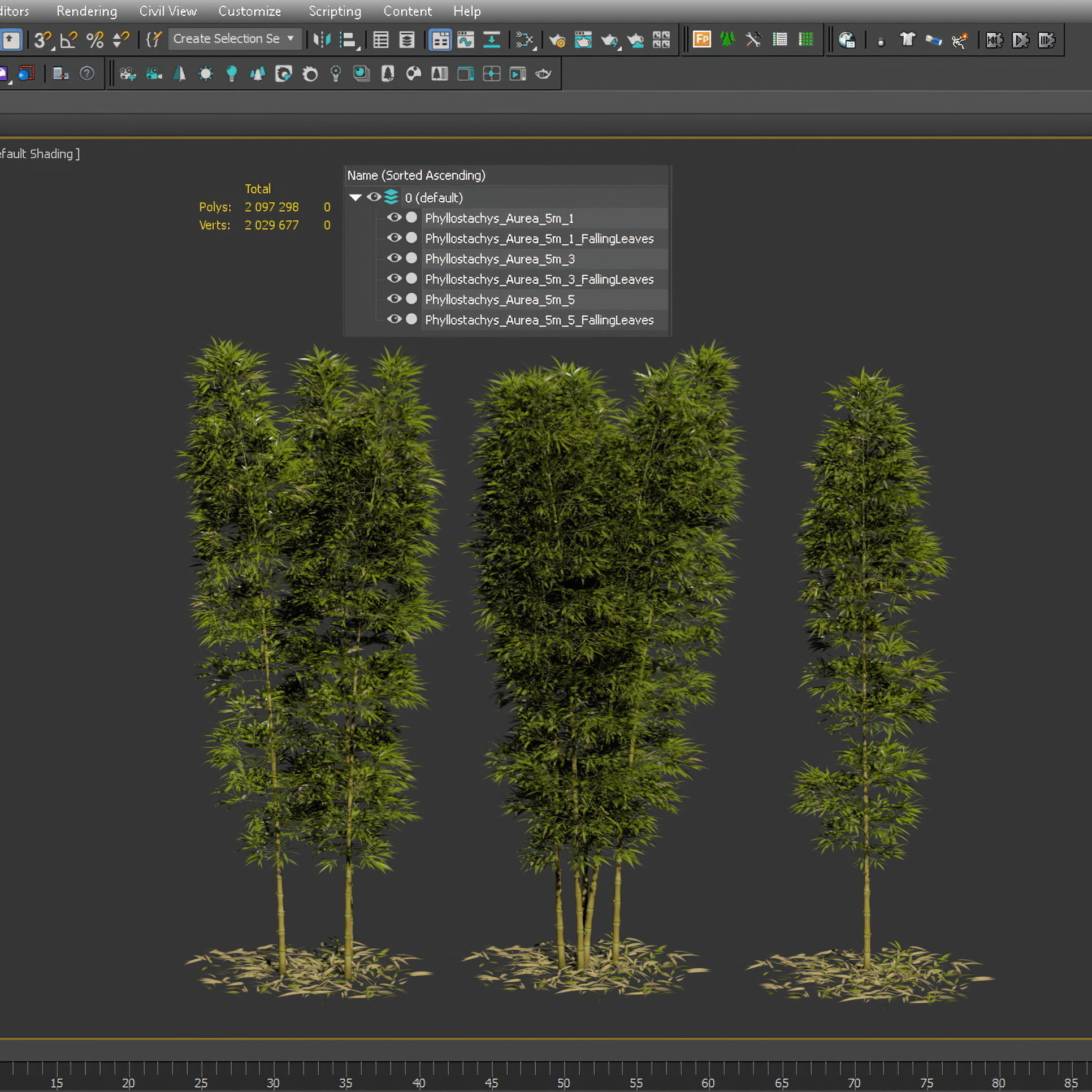The width and height of the screenshot is (1092, 1092).
Task: Open Render Setup teapot gear icon
Action: pyautogui.click(x=557, y=40)
